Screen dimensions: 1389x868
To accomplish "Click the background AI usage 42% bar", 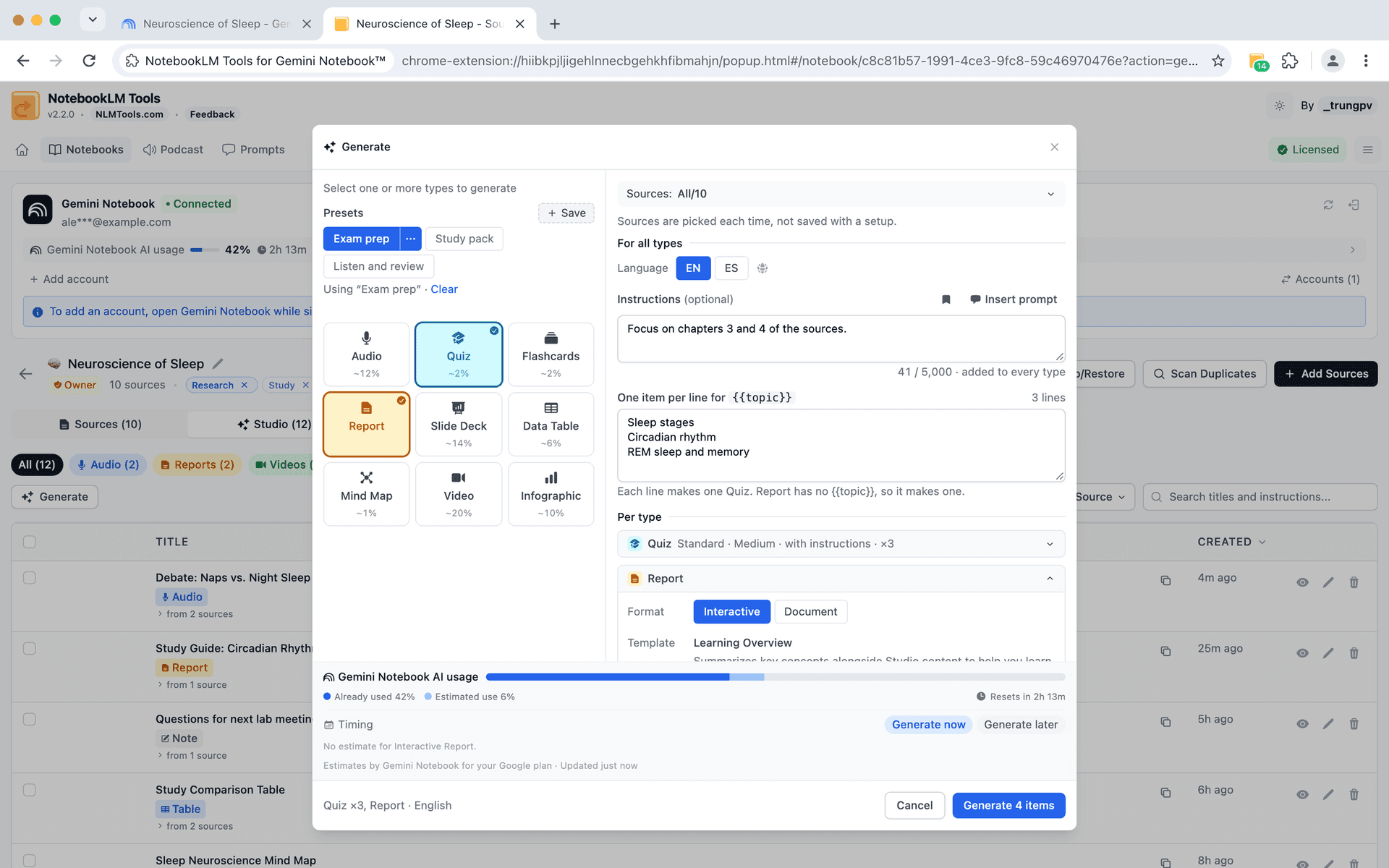I will (205, 250).
